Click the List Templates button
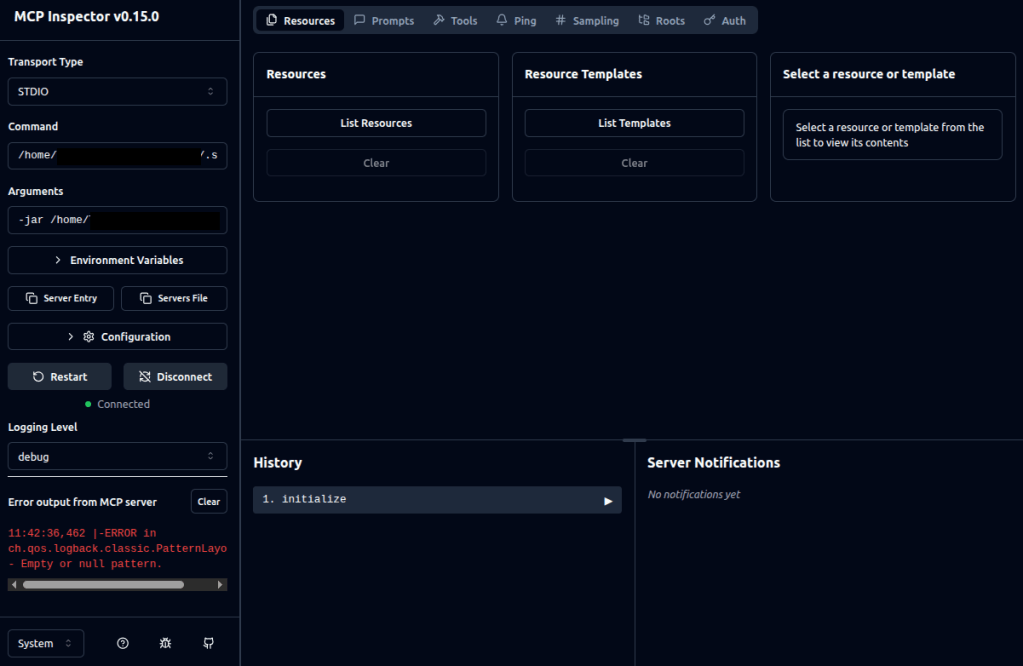Screen dimensions: 1023x666 coord(634,123)
